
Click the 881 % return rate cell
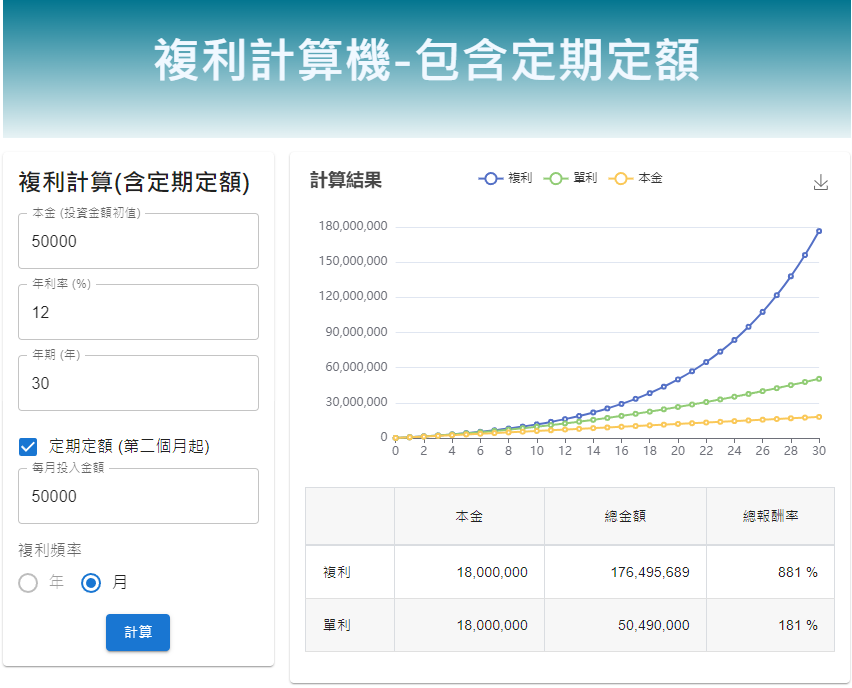click(x=770, y=572)
